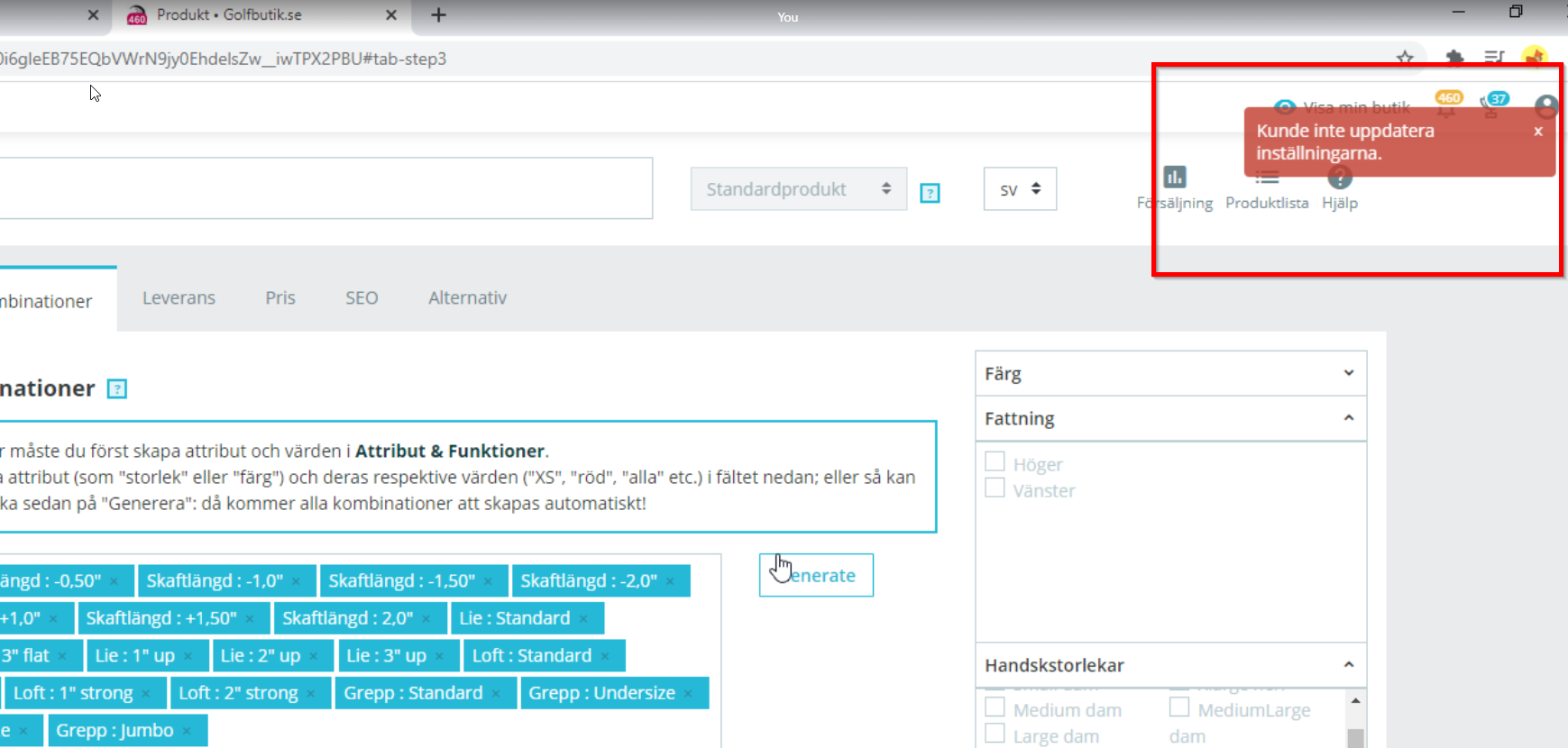Viewport: 1568px width, 748px height.
Task: Remove the 'Lie : 2" up' tag
Action: pyautogui.click(x=313, y=657)
